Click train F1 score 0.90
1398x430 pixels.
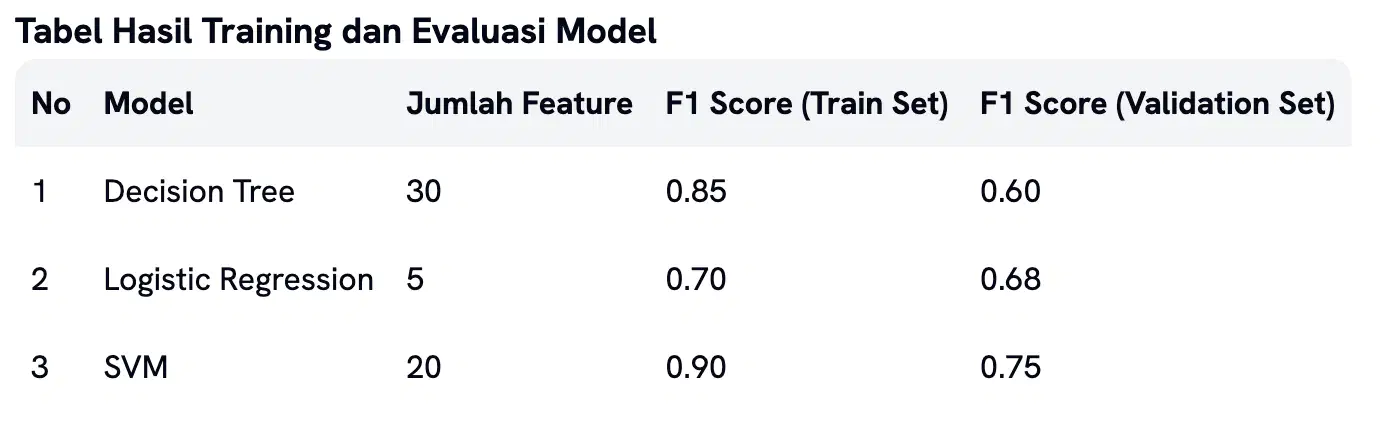pos(696,368)
